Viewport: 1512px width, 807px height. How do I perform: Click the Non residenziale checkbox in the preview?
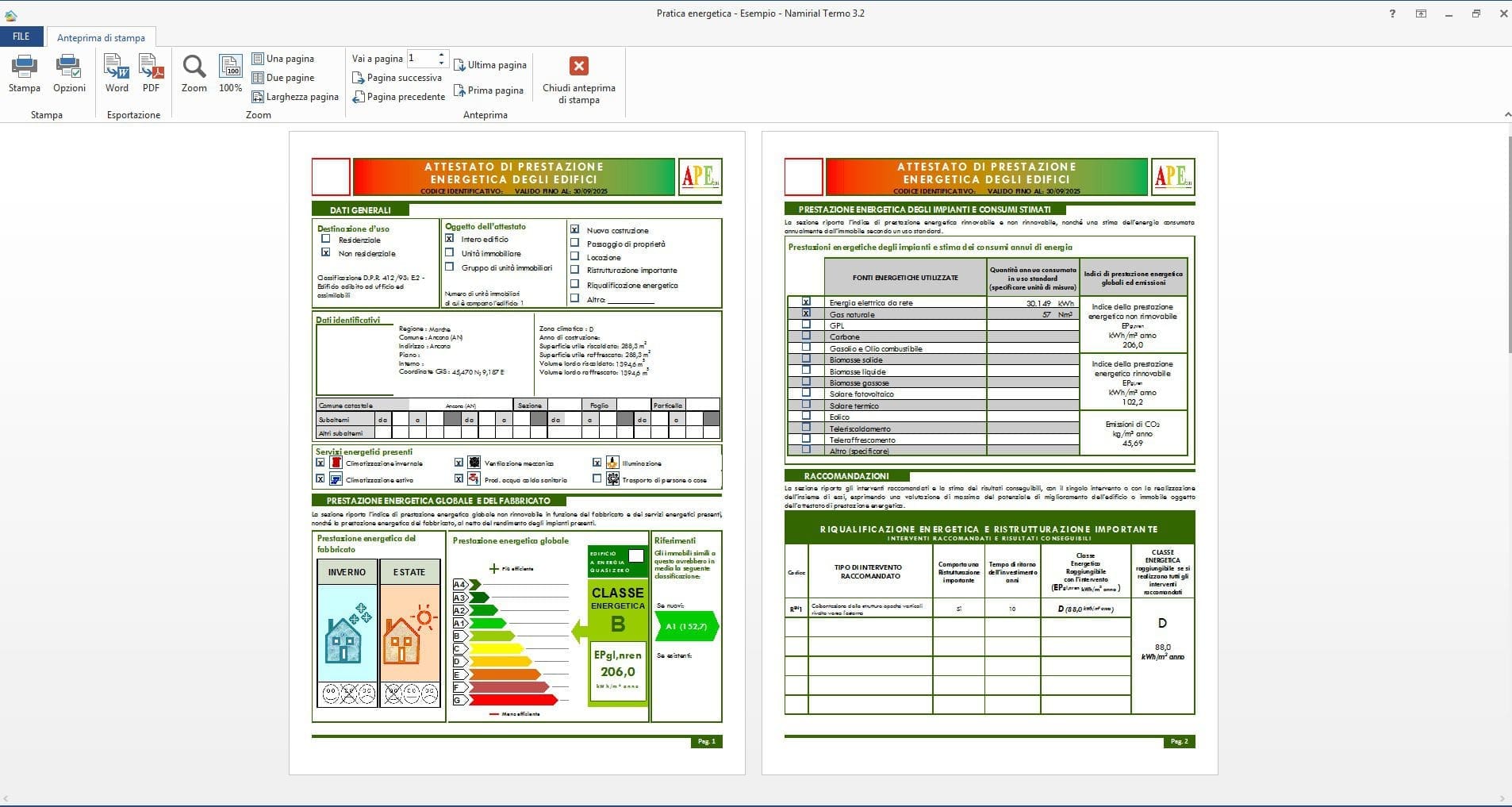pyautogui.click(x=325, y=252)
